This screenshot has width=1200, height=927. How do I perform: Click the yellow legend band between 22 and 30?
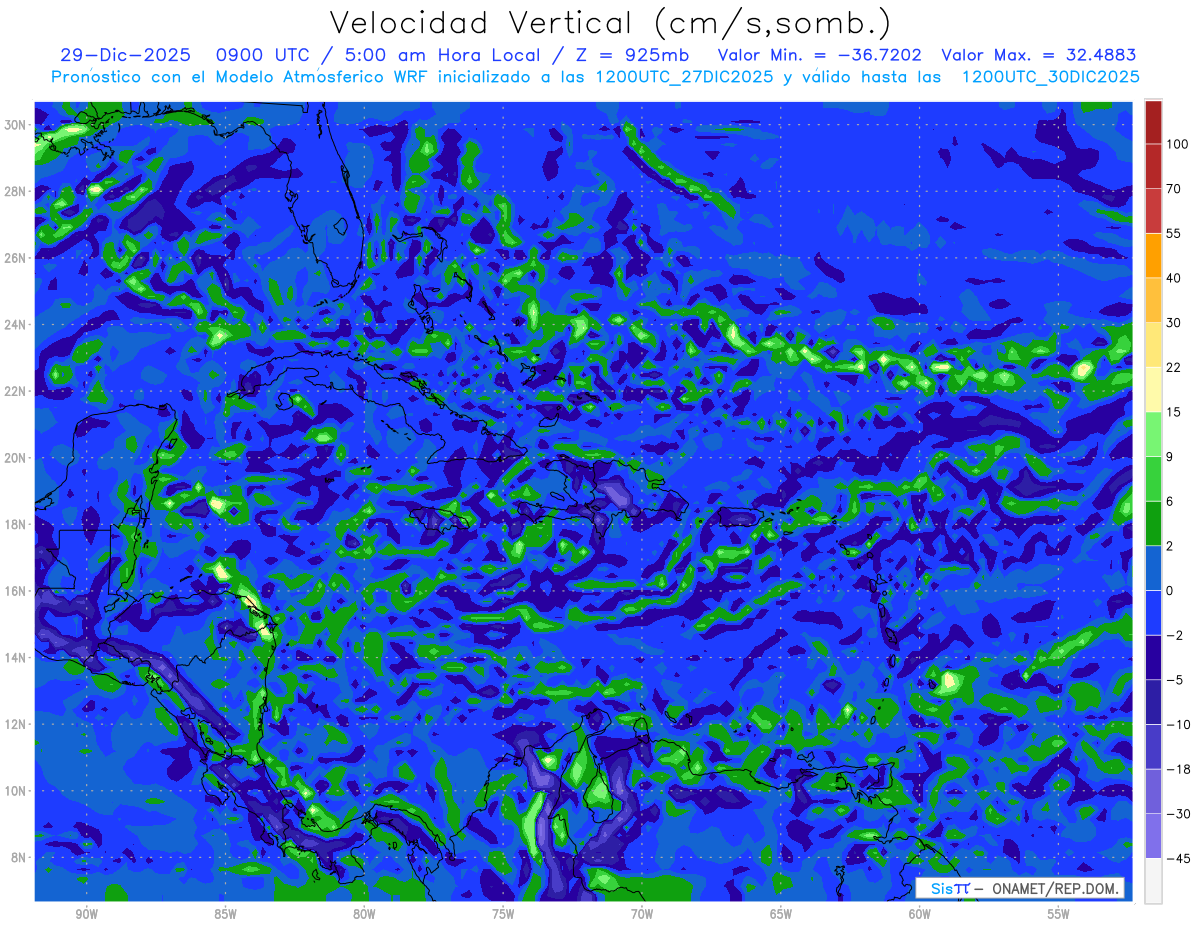tap(1153, 344)
